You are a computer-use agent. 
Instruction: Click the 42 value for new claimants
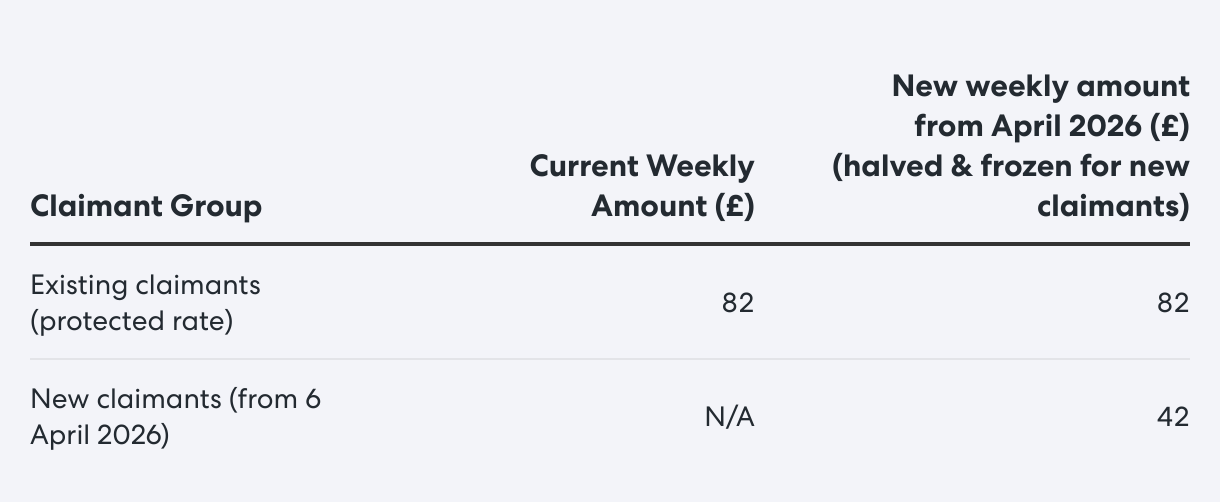pyautogui.click(x=1173, y=417)
